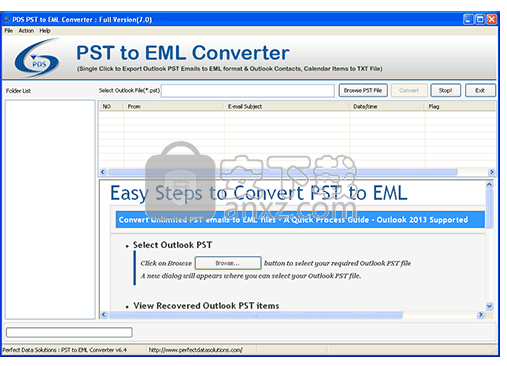Image resolution: width=507 pixels, height=366 pixels.
Task: Sort by the E-mail Subject column header
Action: 286,106
